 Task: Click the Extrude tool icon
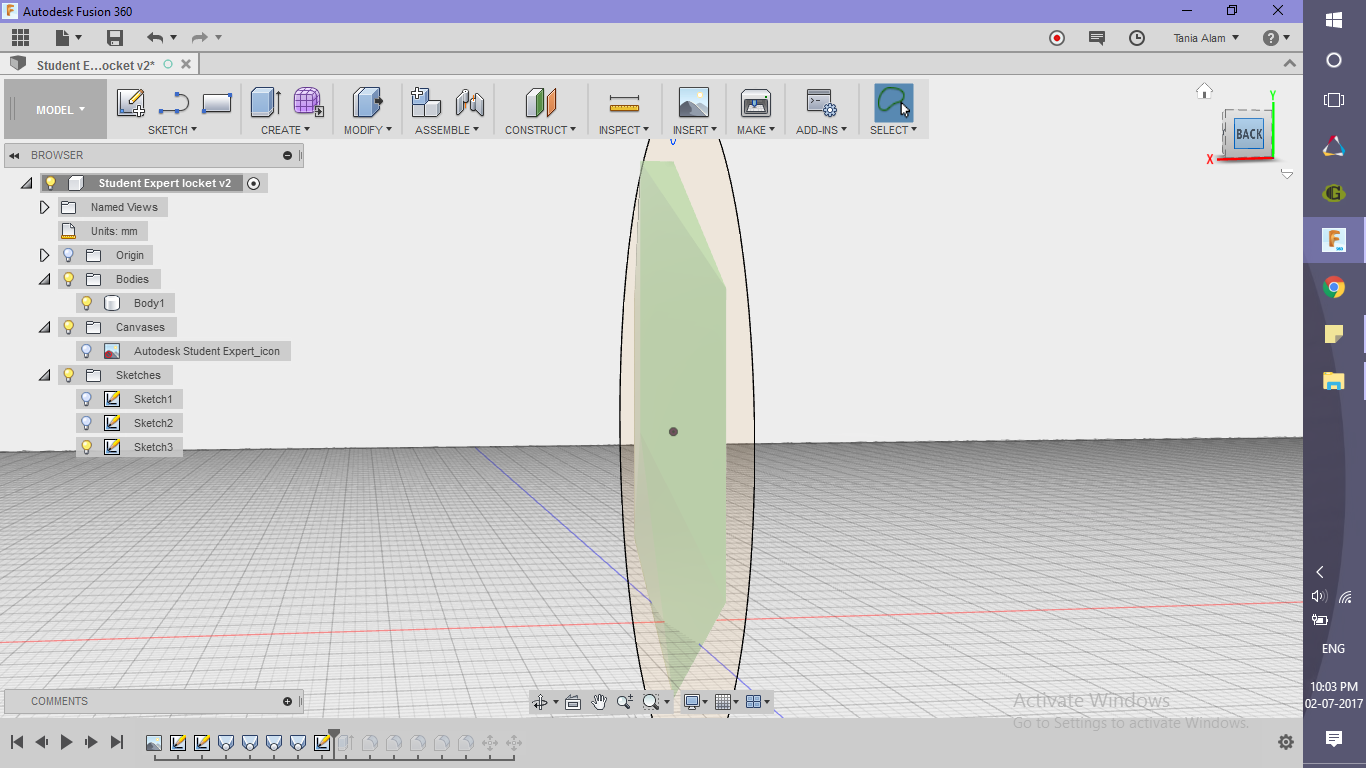[265, 103]
